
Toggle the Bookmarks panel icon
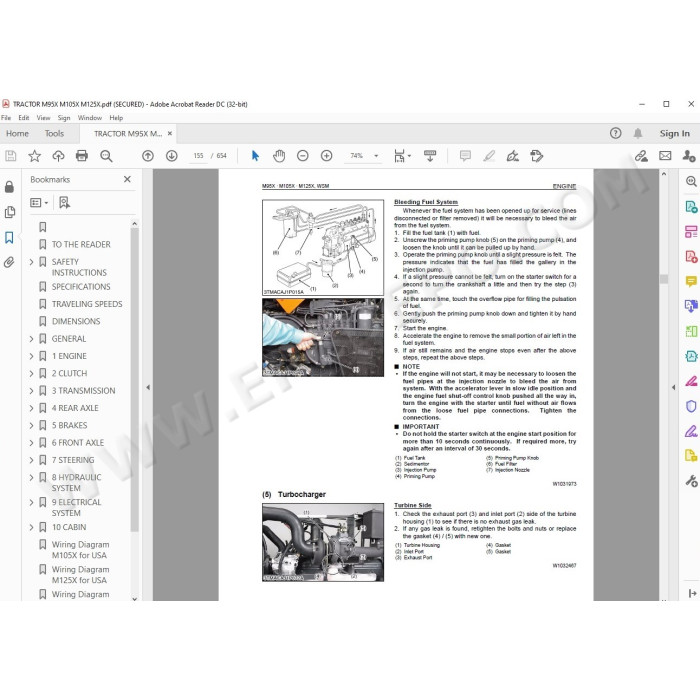point(9,237)
